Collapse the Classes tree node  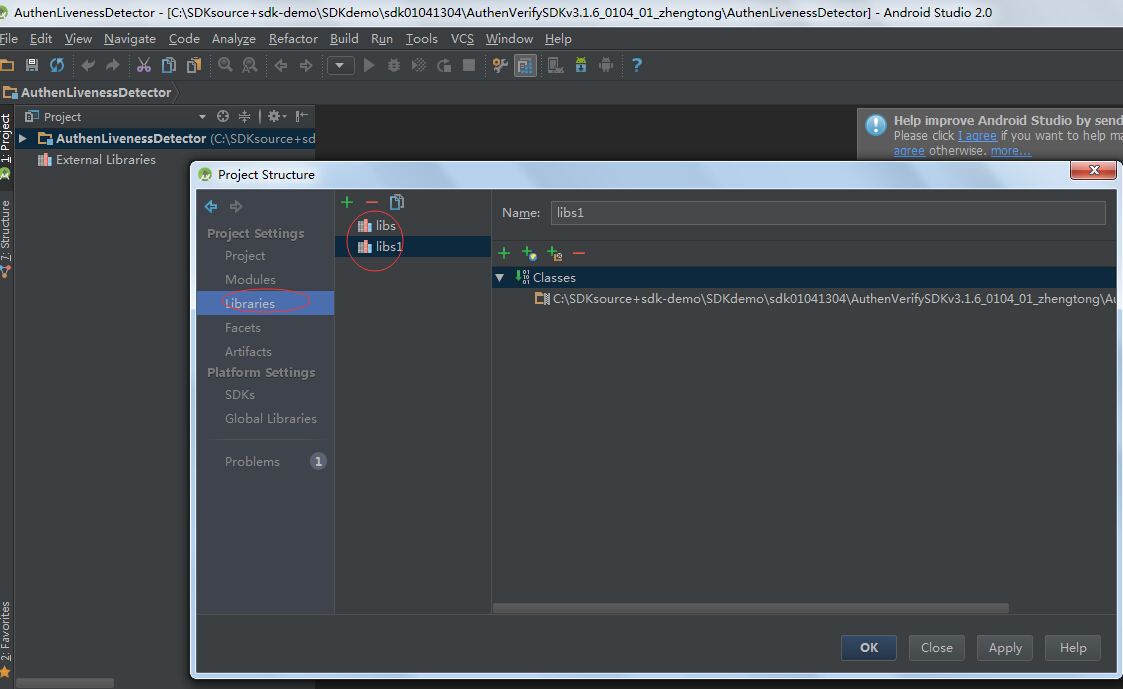click(x=500, y=277)
